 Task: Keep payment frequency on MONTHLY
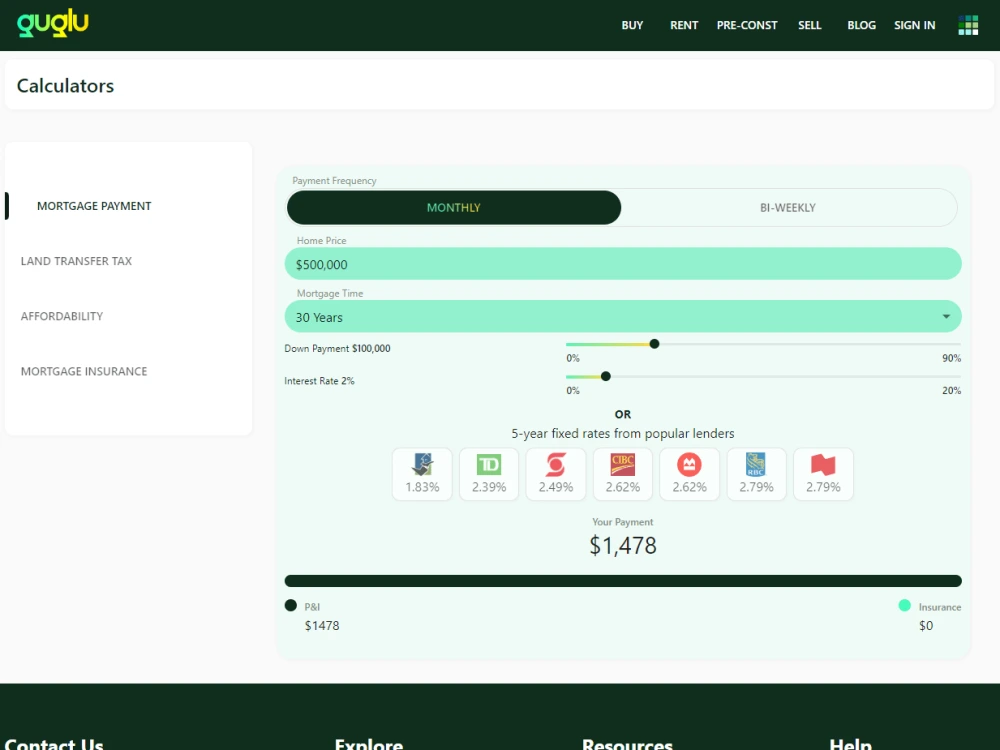coord(453,207)
